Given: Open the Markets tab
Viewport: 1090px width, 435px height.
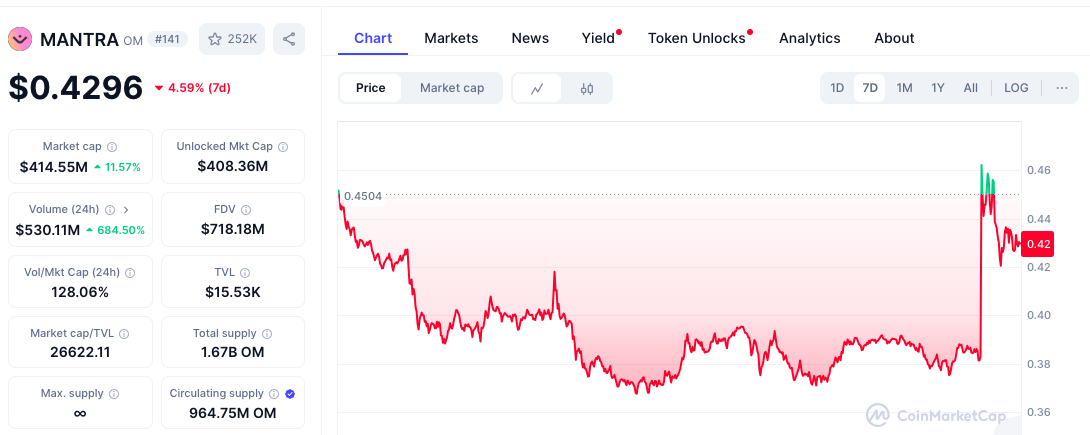Looking at the screenshot, I should pyautogui.click(x=451, y=38).
